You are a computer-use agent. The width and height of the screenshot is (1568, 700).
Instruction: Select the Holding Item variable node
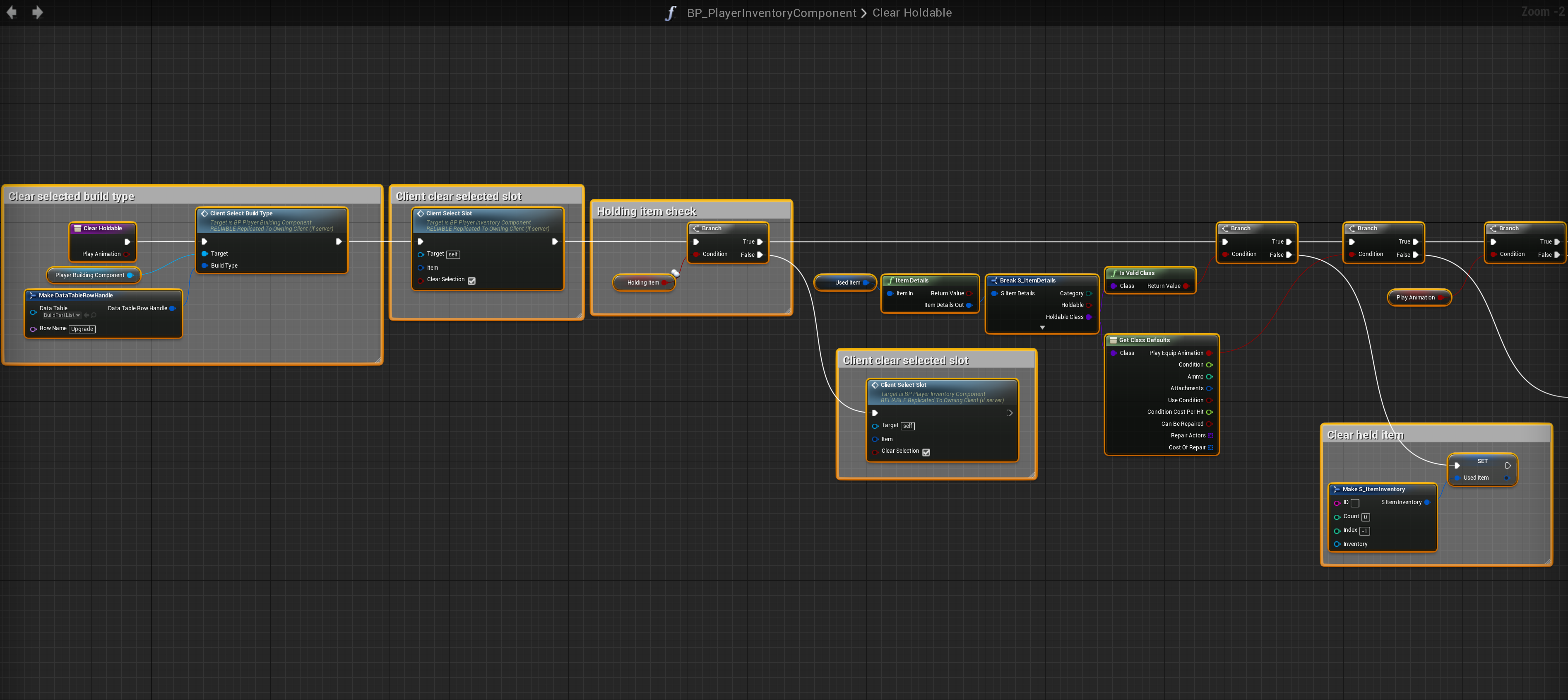click(x=643, y=282)
